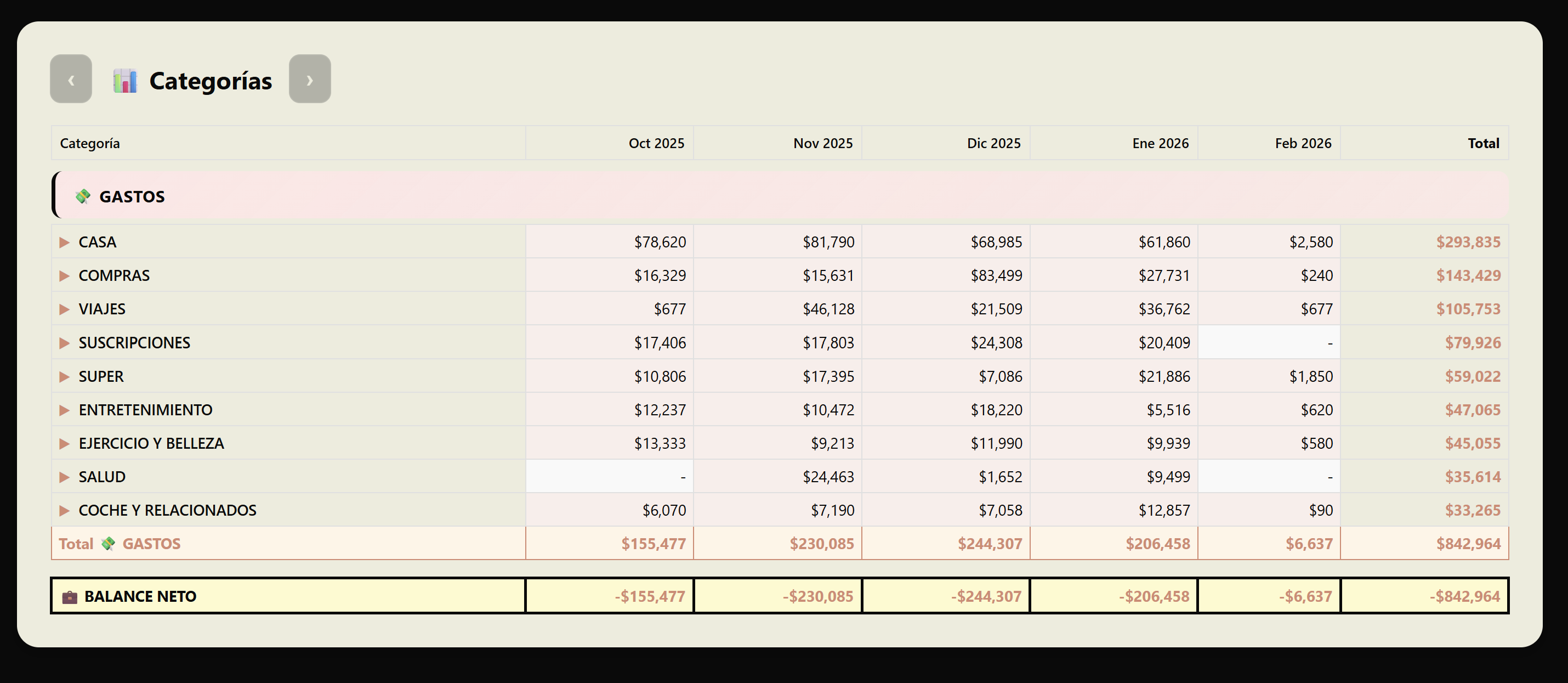1568x683 pixels.
Task: Click the right navigation arrow button
Action: tap(310, 78)
